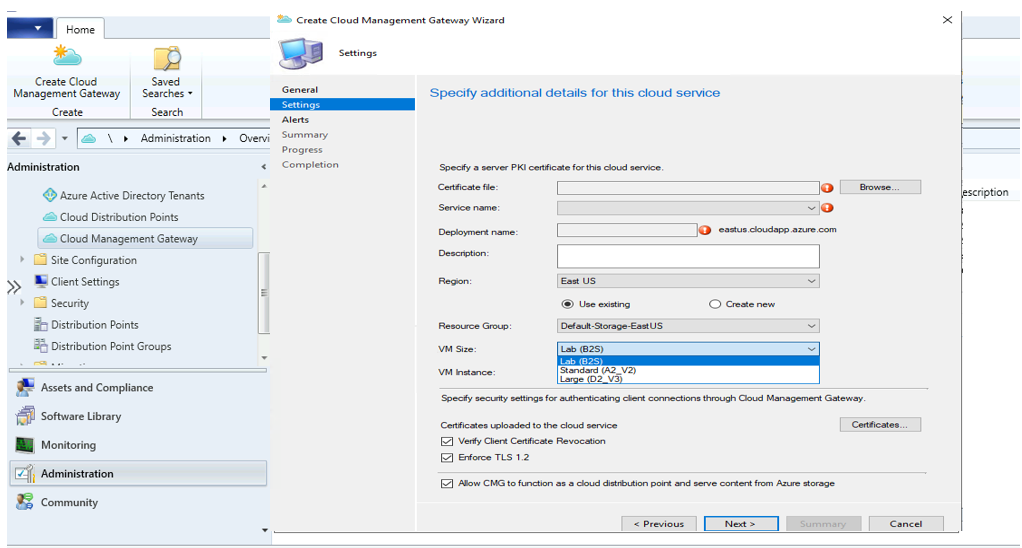
Task: Click into the Certificate file field
Action: (688, 188)
